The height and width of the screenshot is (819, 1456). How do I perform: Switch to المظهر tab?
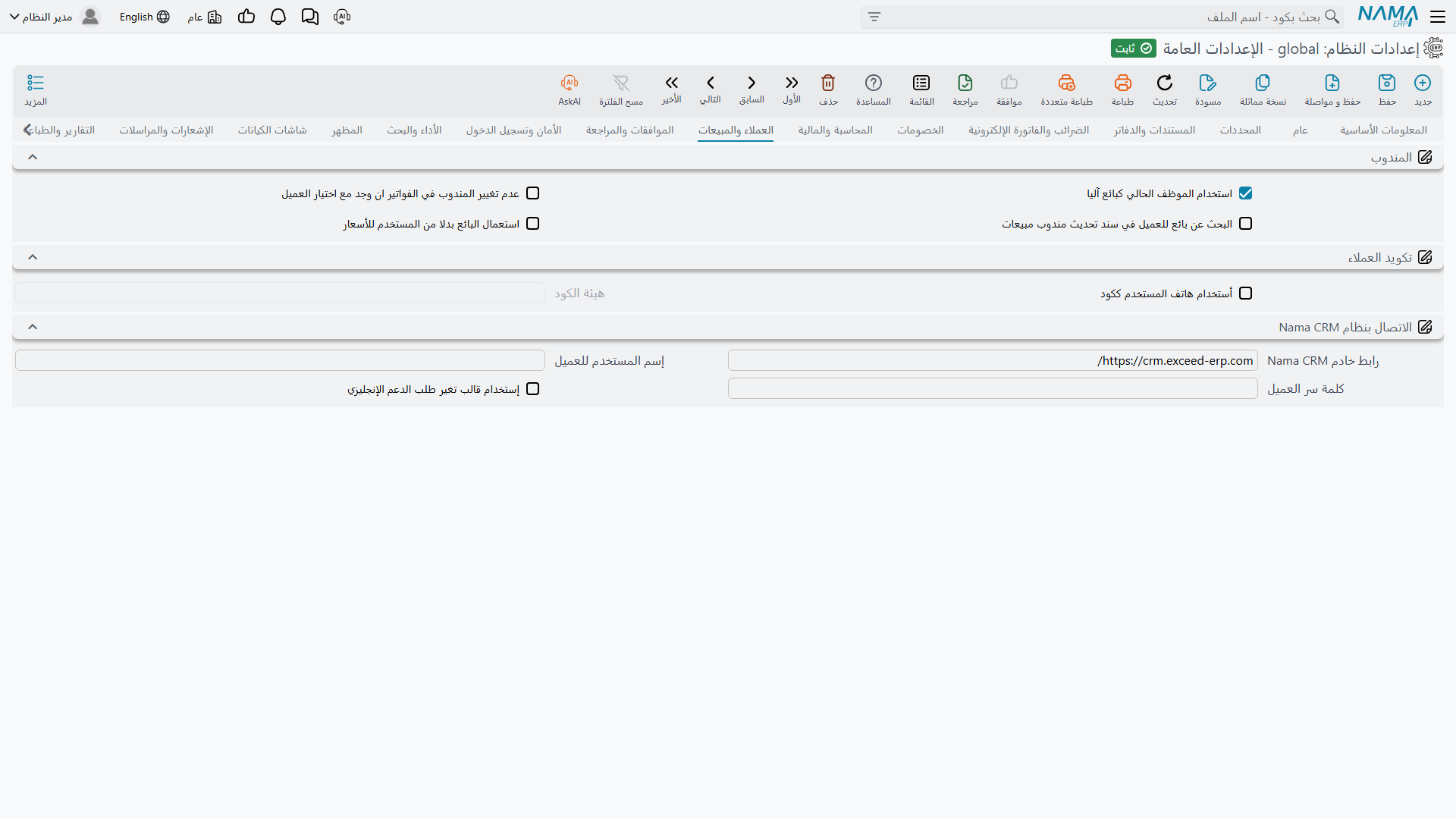347,130
